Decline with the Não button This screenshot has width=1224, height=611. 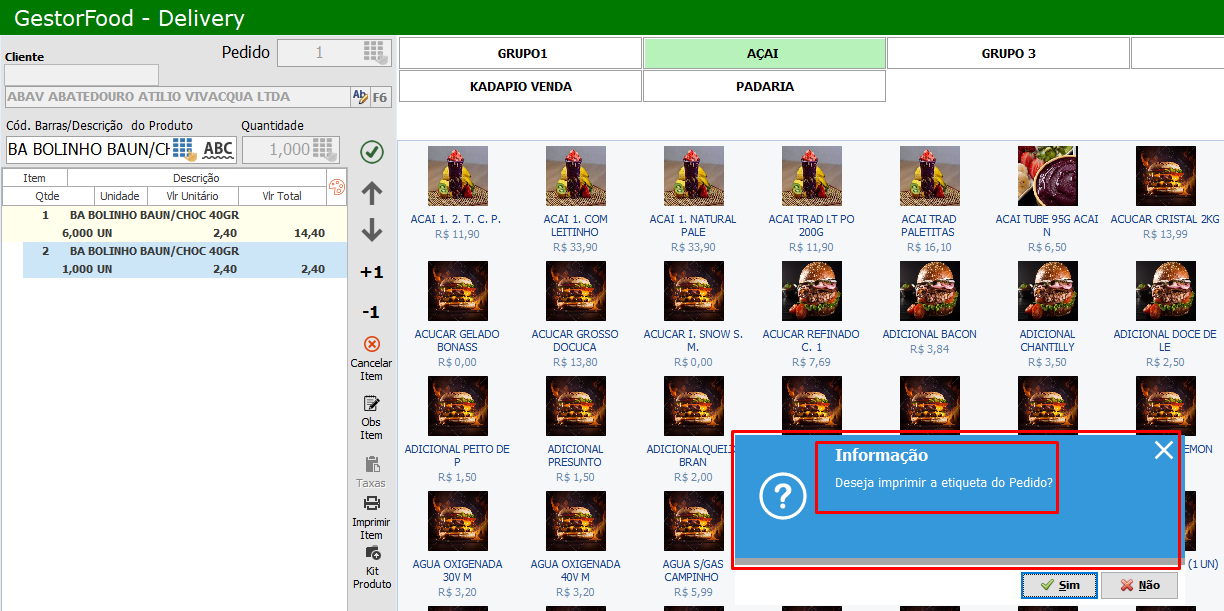coord(1139,585)
